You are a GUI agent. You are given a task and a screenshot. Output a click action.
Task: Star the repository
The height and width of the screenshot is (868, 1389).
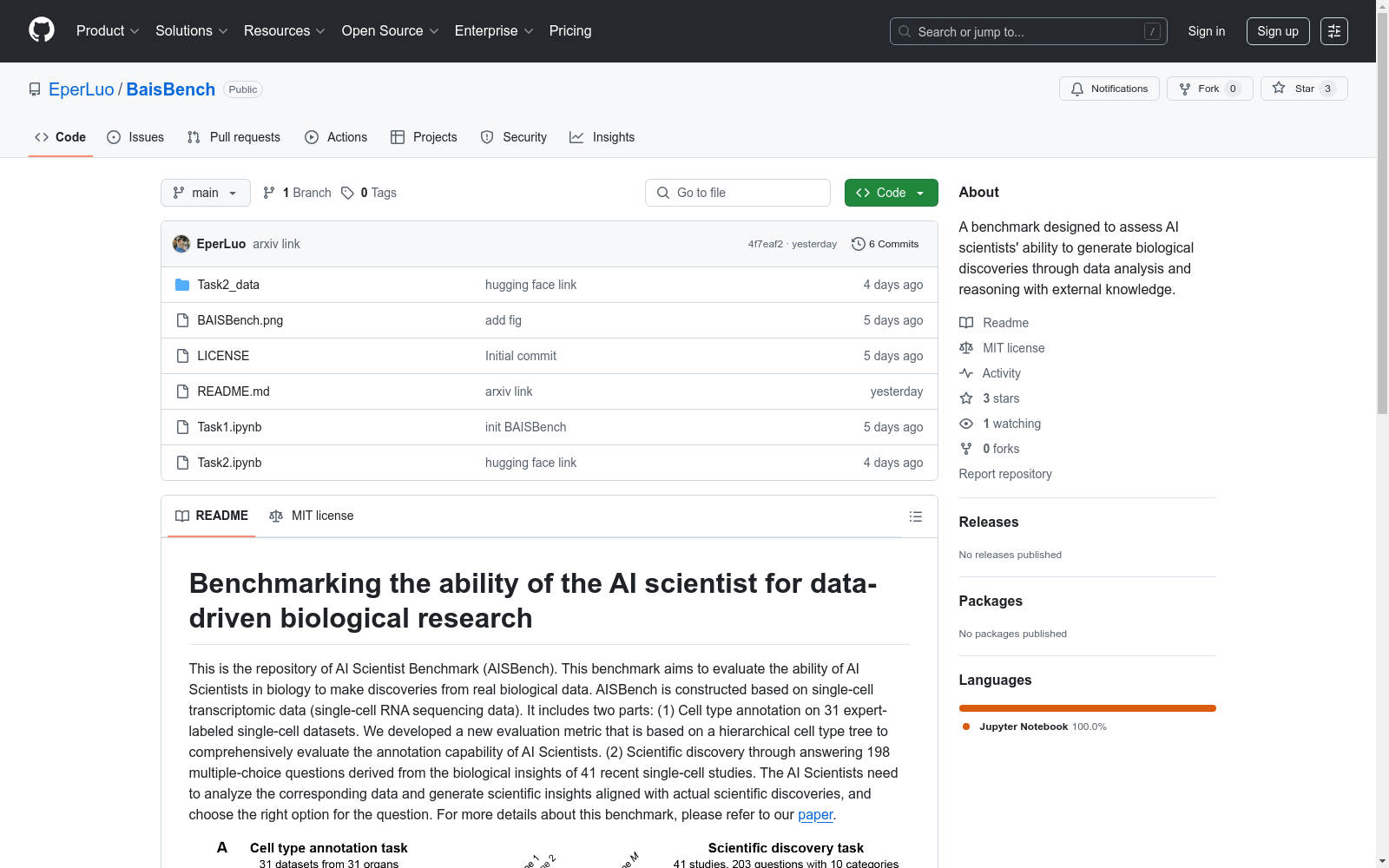point(1304,89)
